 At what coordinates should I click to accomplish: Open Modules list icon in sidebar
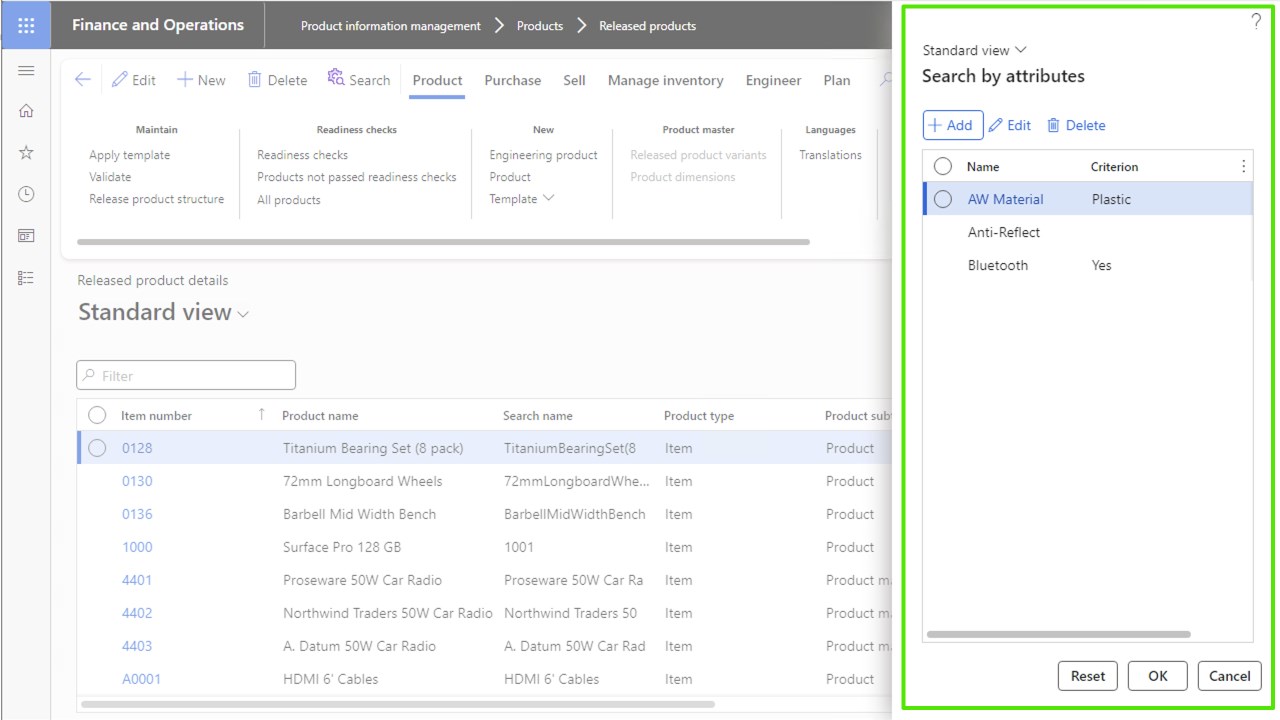pyautogui.click(x=26, y=278)
